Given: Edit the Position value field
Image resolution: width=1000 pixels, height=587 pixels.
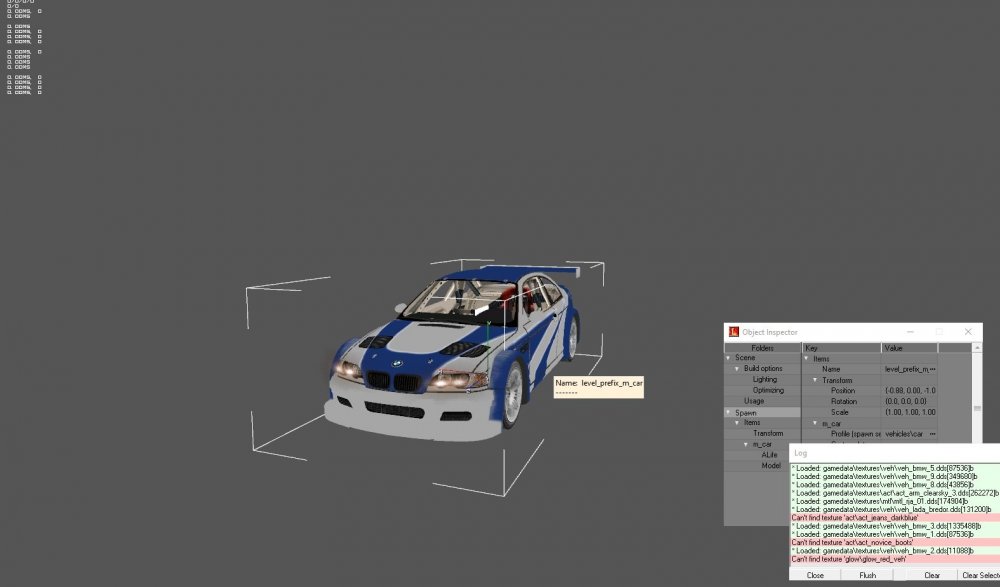Looking at the screenshot, I should coord(910,390).
